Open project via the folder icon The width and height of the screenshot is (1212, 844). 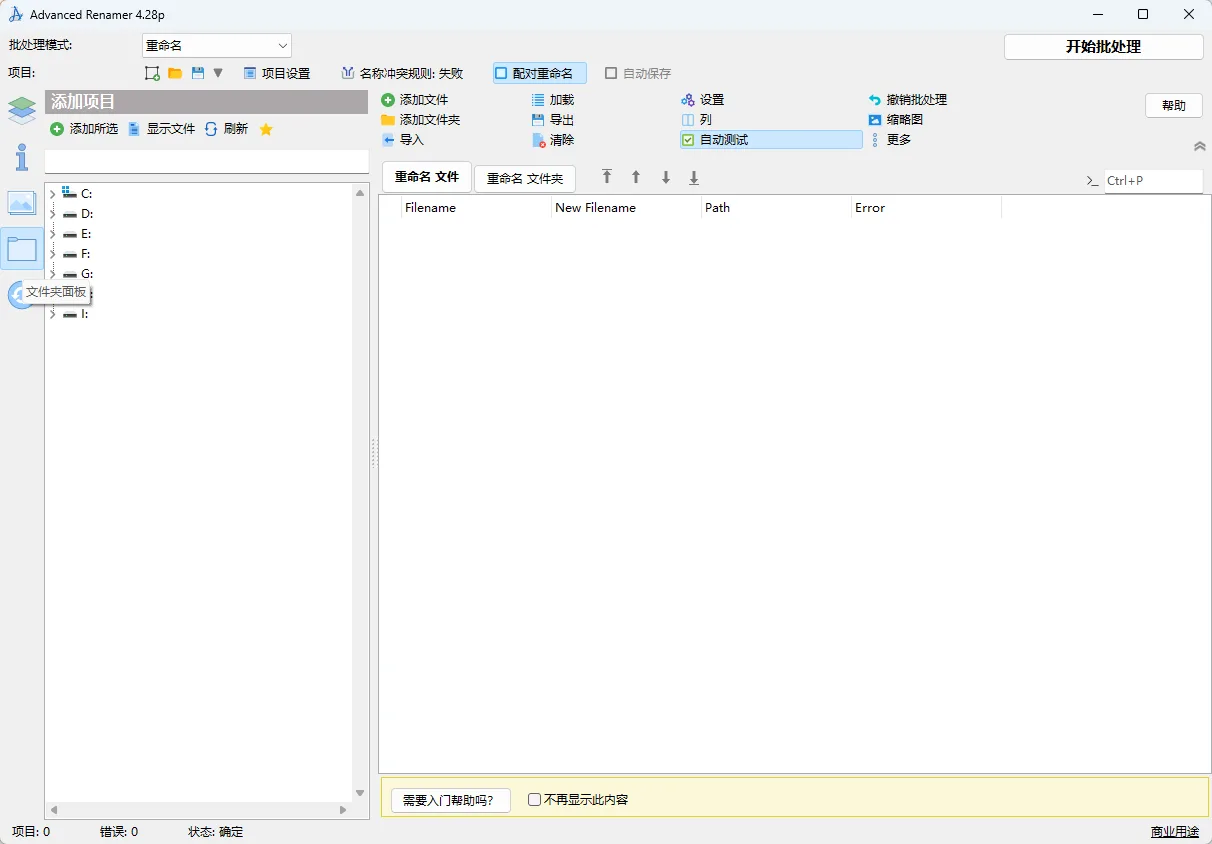[175, 73]
